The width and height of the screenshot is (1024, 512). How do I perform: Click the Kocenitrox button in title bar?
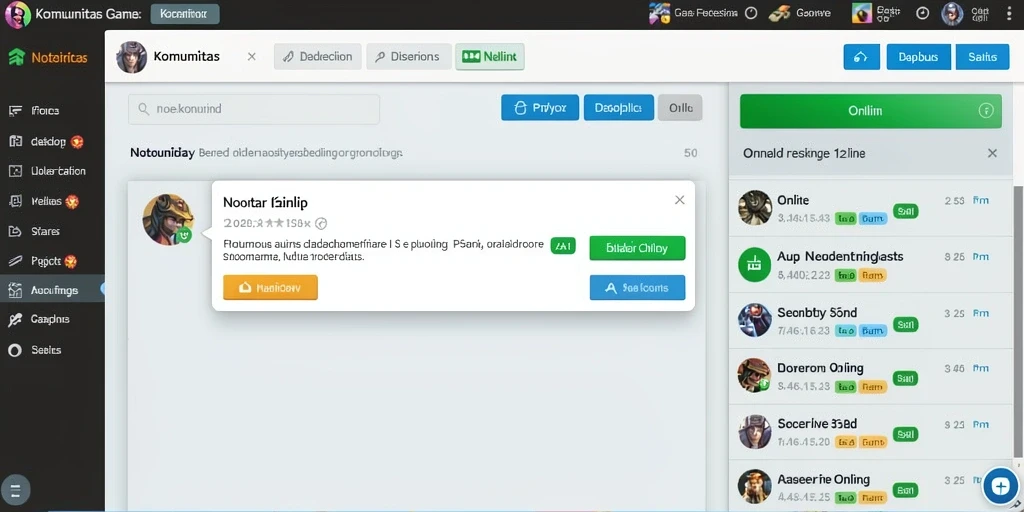click(x=185, y=14)
